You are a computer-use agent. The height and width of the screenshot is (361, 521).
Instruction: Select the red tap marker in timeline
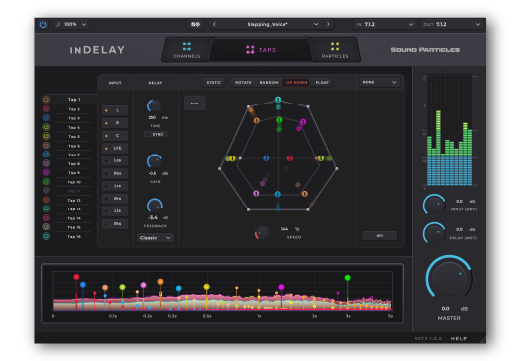pyautogui.click(x=76, y=277)
